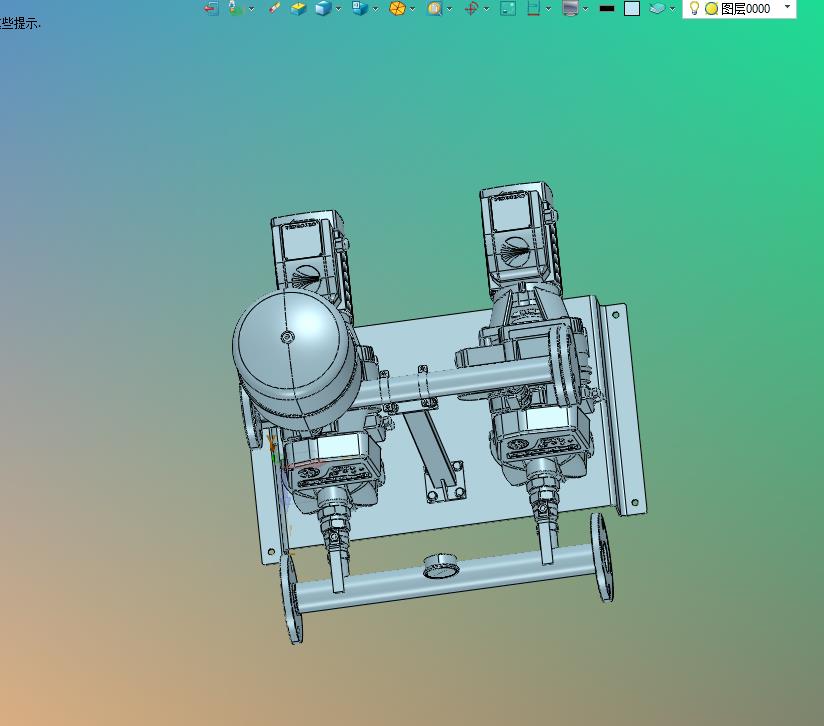Click the yellow-topped box icon
This screenshot has width=824, height=726.
(298, 8)
